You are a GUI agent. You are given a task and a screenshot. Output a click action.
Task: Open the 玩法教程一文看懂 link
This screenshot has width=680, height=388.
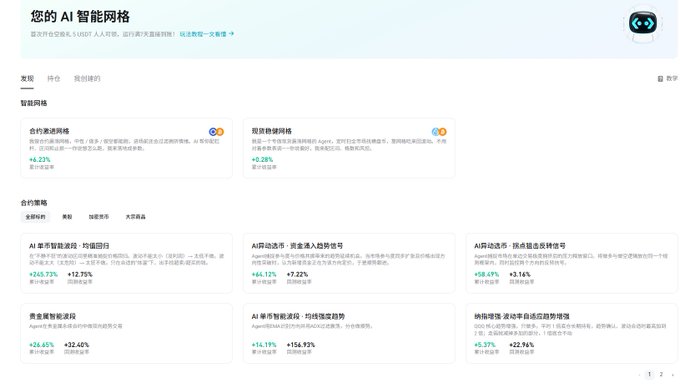coord(206,34)
